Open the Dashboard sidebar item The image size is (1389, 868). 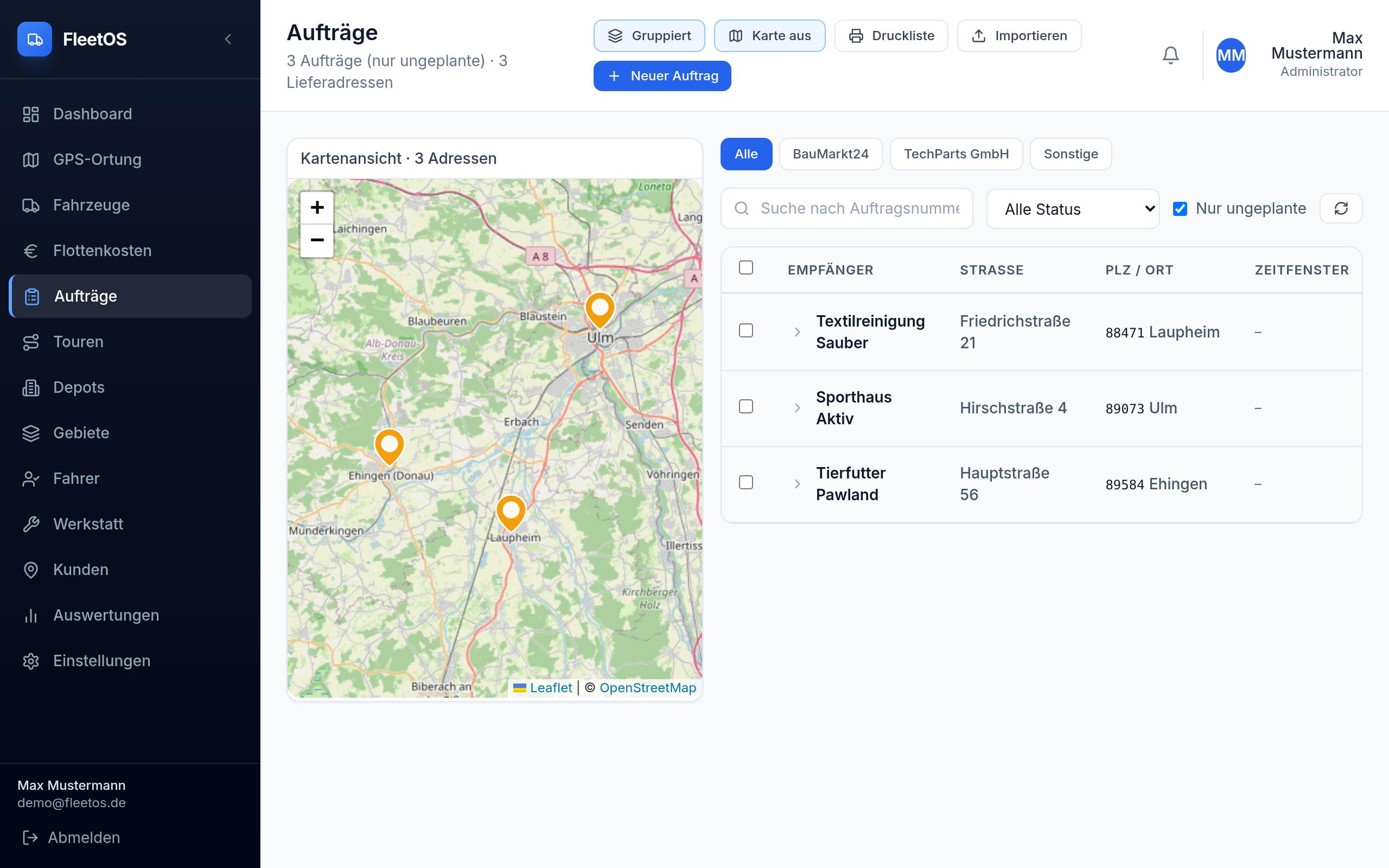pyautogui.click(x=130, y=114)
